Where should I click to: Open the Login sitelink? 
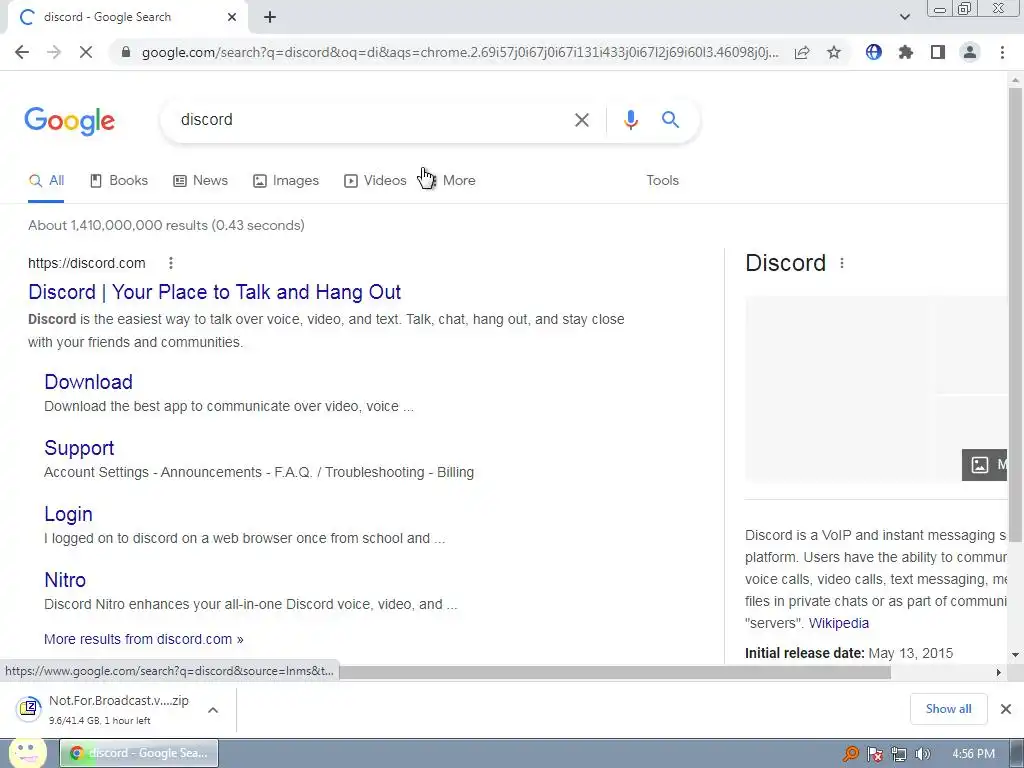pos(68,514)
